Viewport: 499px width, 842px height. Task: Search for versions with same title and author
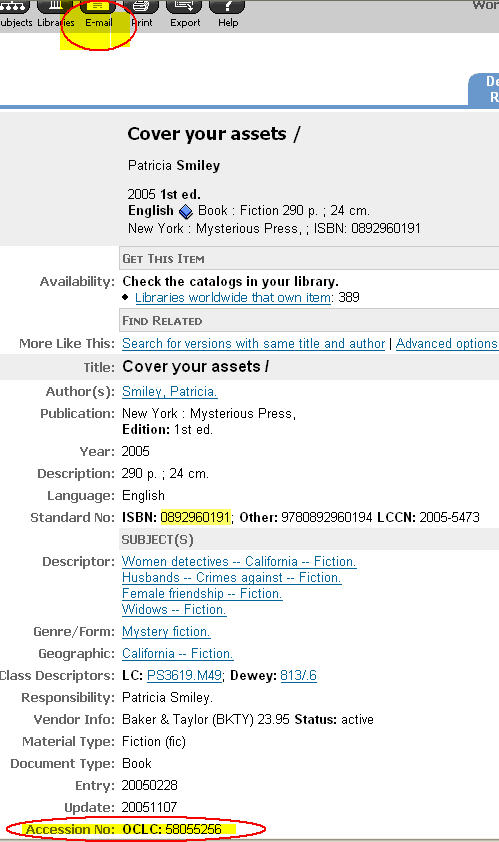coord(254,344)
